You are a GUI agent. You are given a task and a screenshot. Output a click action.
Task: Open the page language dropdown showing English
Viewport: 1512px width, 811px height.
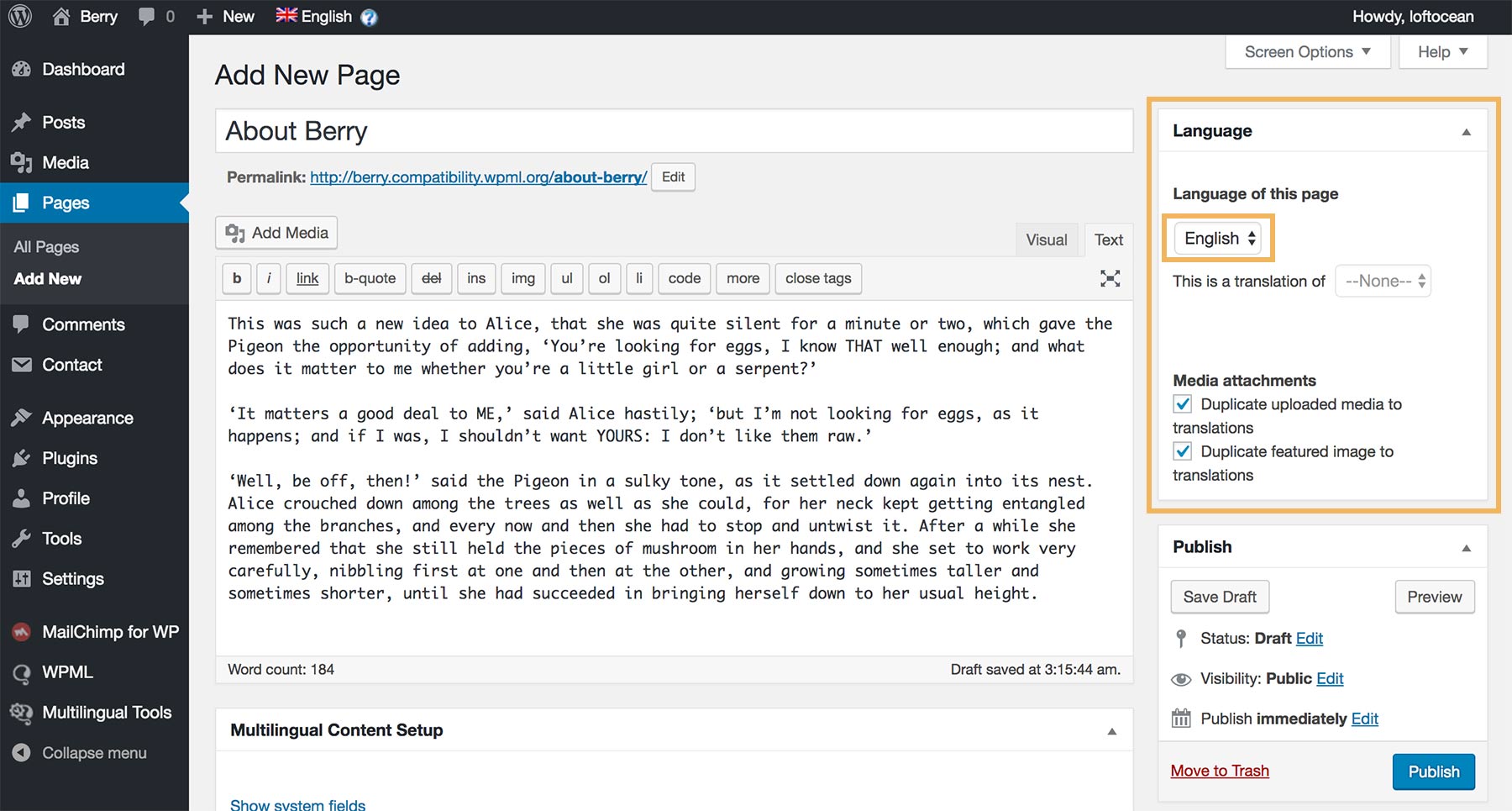1216,238
